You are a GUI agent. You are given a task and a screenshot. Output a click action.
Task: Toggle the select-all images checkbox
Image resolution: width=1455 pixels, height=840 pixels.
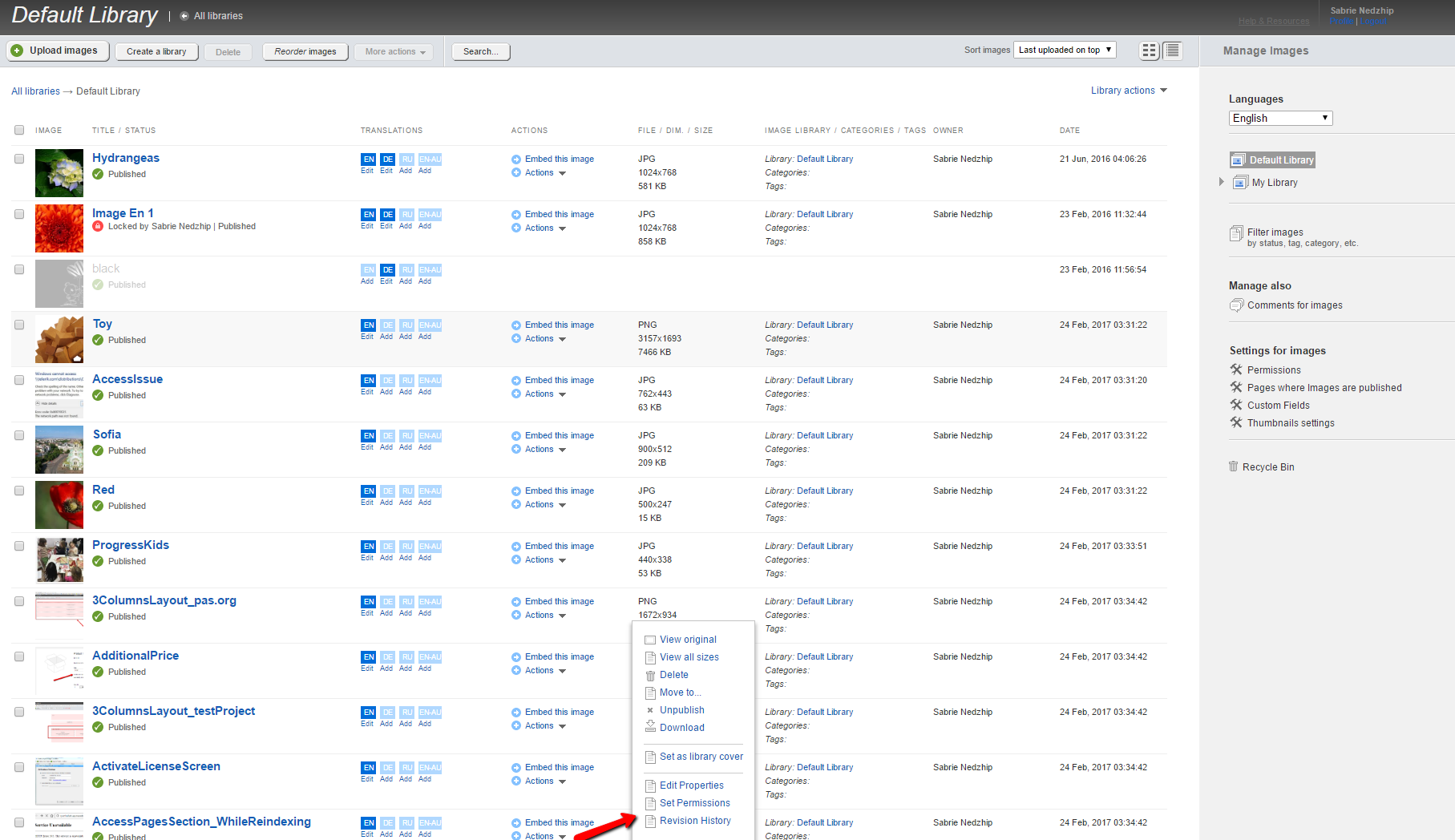click(x=19, y=130)
